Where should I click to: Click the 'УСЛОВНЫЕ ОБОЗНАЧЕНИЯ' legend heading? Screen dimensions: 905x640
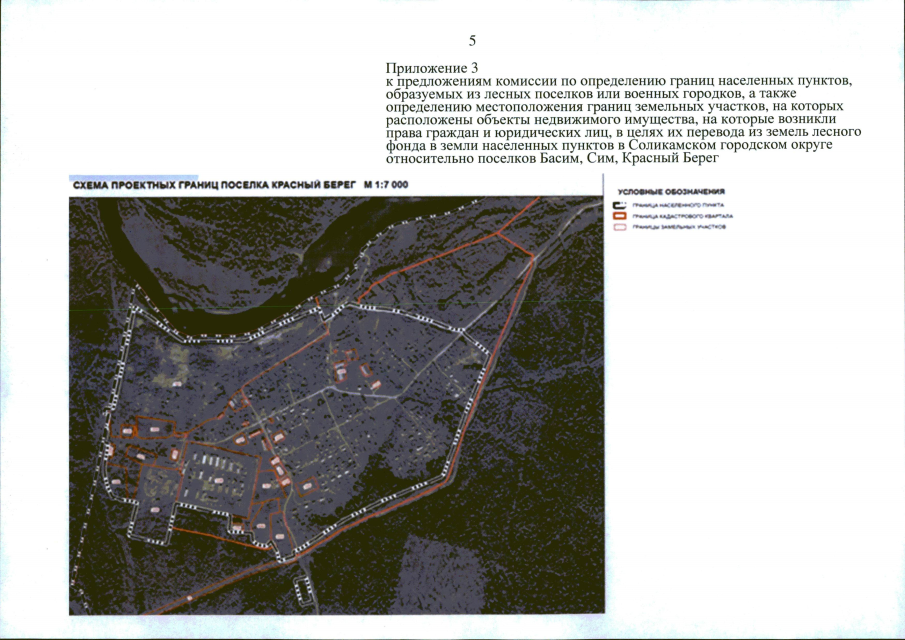click(x=671, y=192)
